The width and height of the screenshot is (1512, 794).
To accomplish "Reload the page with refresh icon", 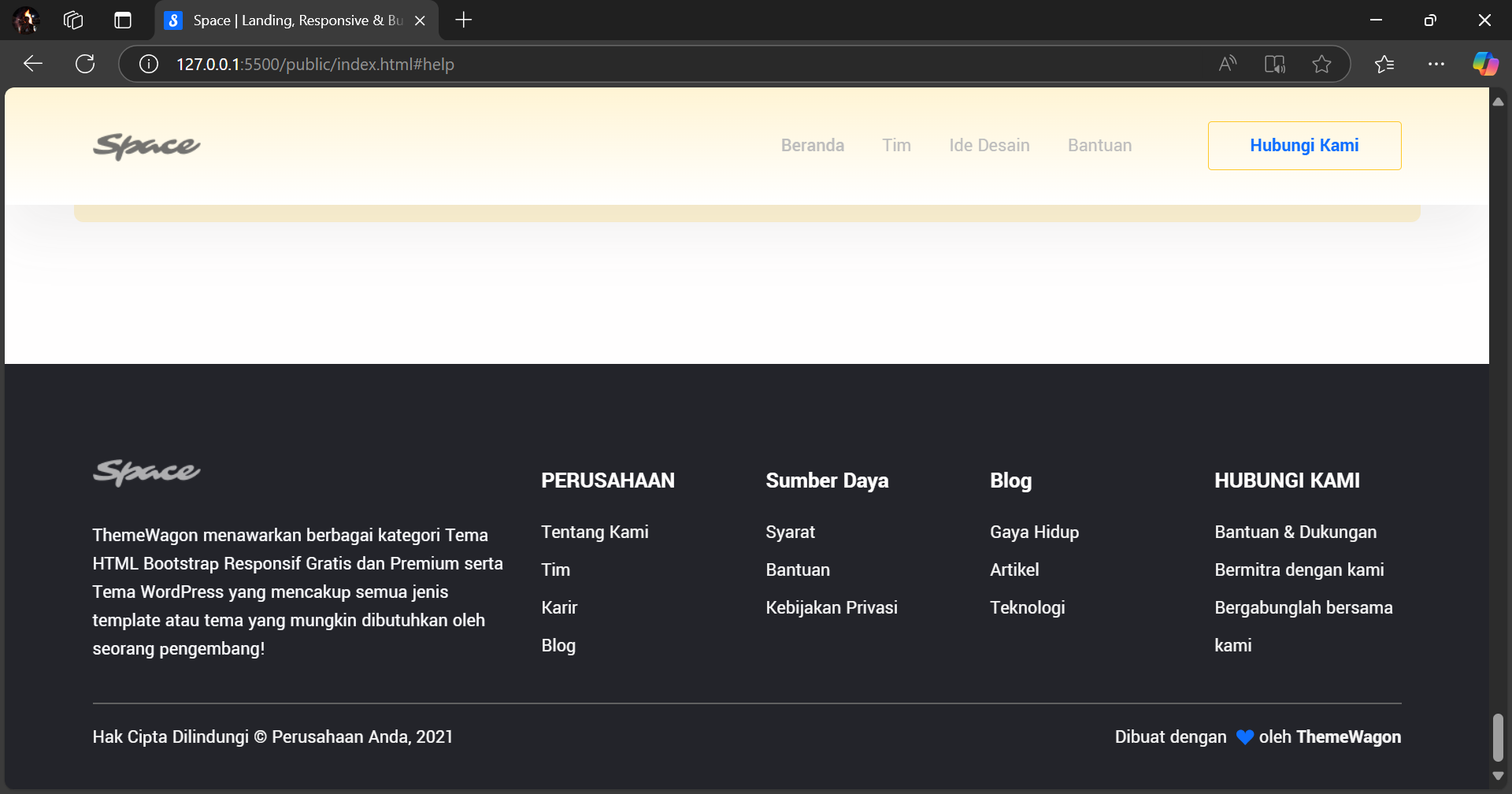I will [85, 64].
